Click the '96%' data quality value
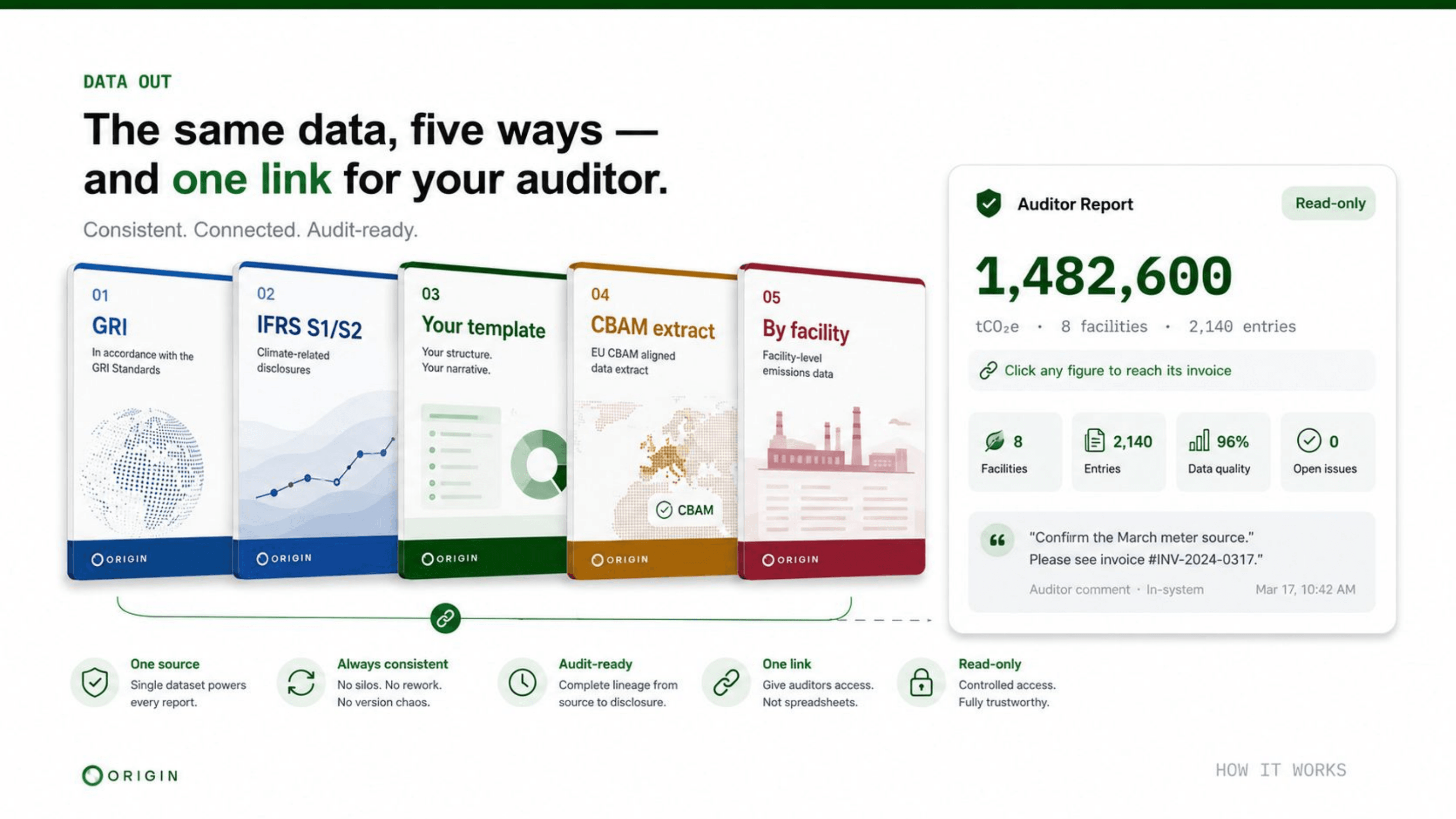1456x819 pixels. 1233,441
